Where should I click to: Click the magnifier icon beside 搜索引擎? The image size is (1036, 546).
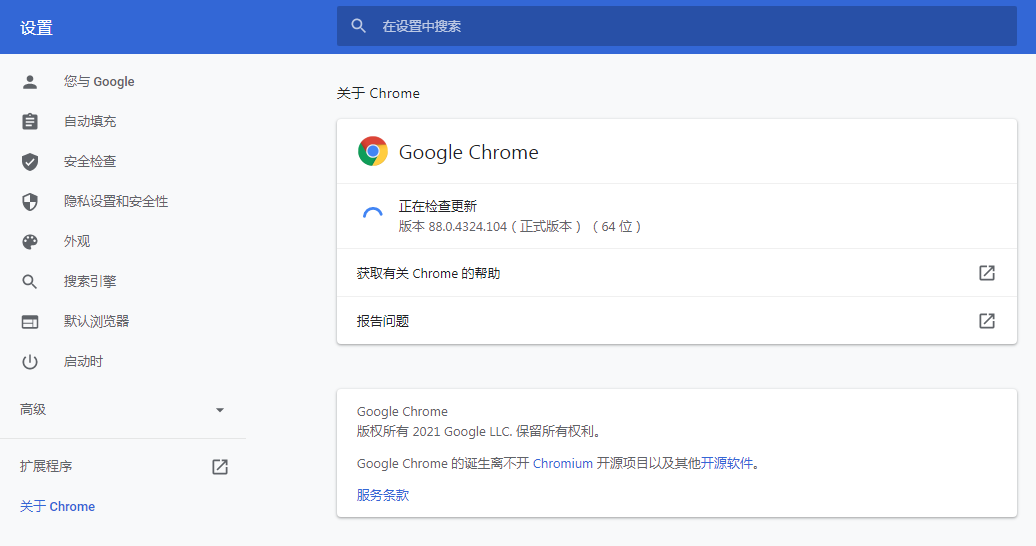(30, 282)
